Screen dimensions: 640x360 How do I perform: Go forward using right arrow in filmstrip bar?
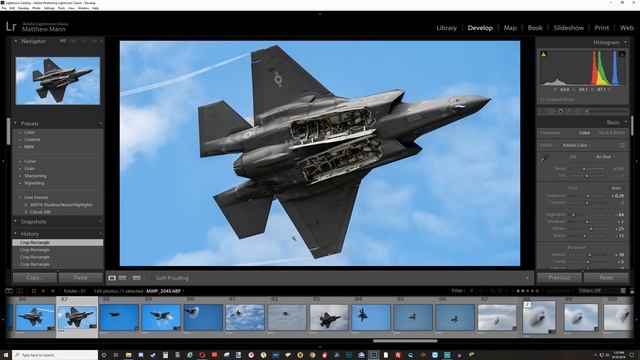pyautogui.click(x=52, y=291)
